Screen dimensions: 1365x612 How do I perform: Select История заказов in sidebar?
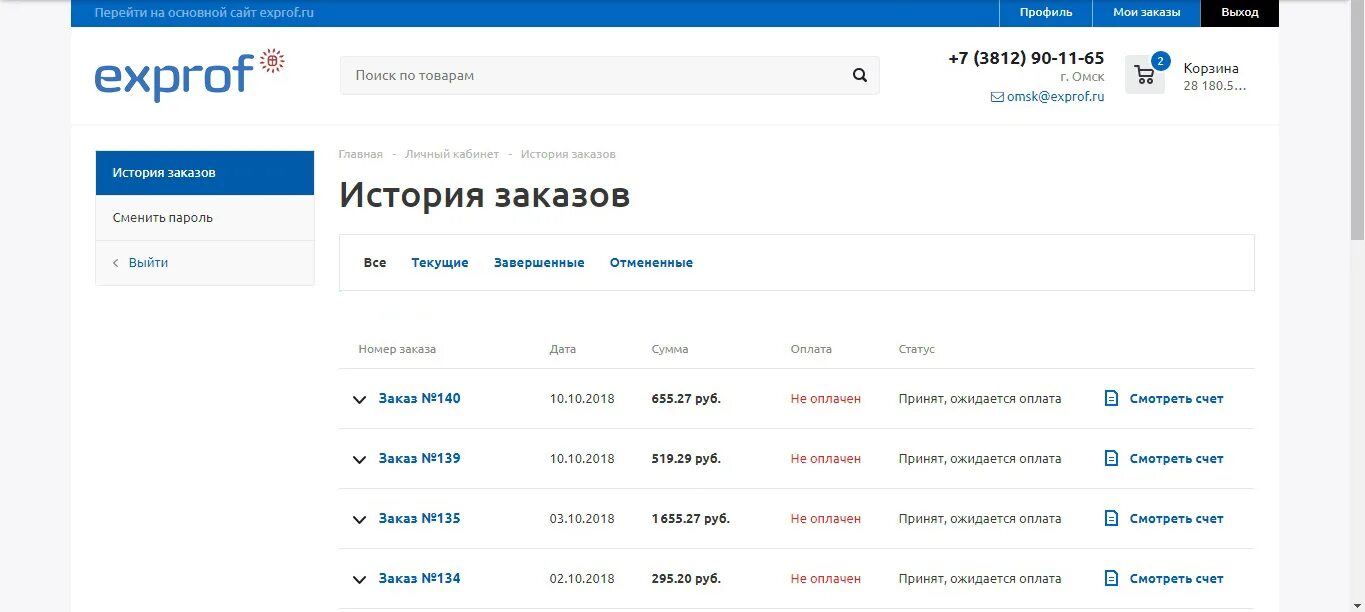[x=205, y=173]
